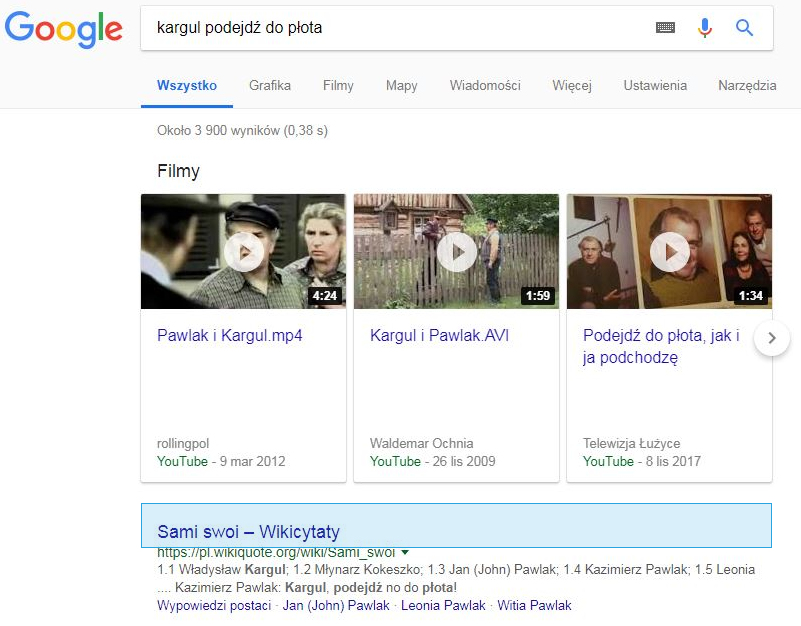Click the 'YouTube - 26 lis 2009' text

click(x=433, y=461)
